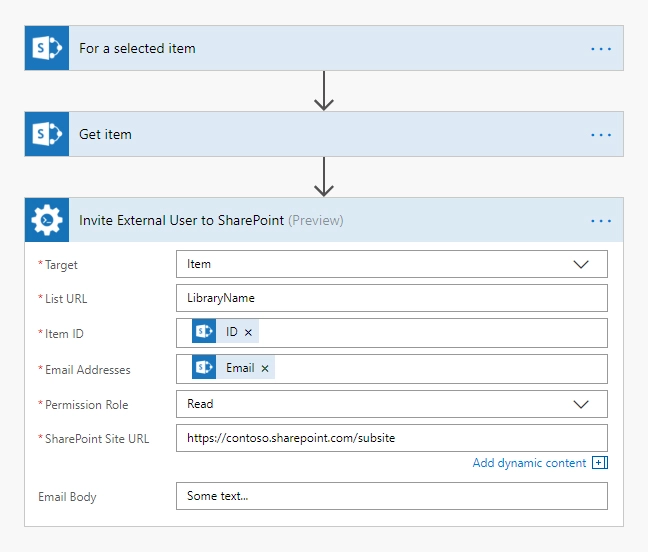648x552 pixels.
Task: Open ellipsis menu for 'Get item' step
Action: [x=601, y=135]
